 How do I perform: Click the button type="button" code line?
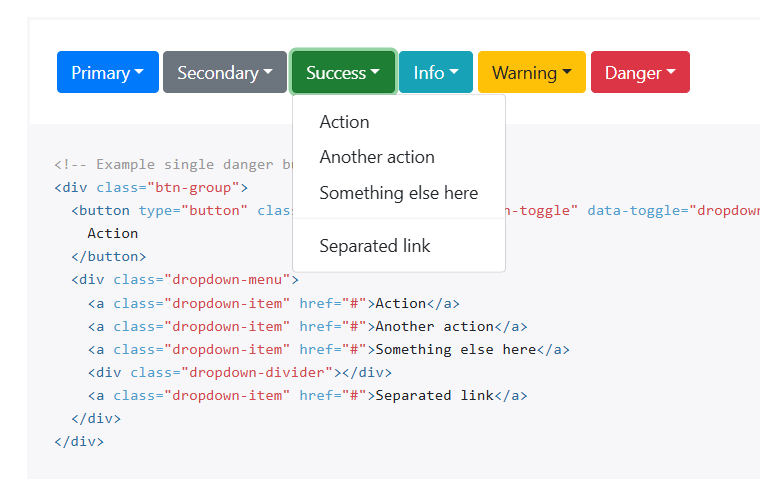tap(182, 210)
